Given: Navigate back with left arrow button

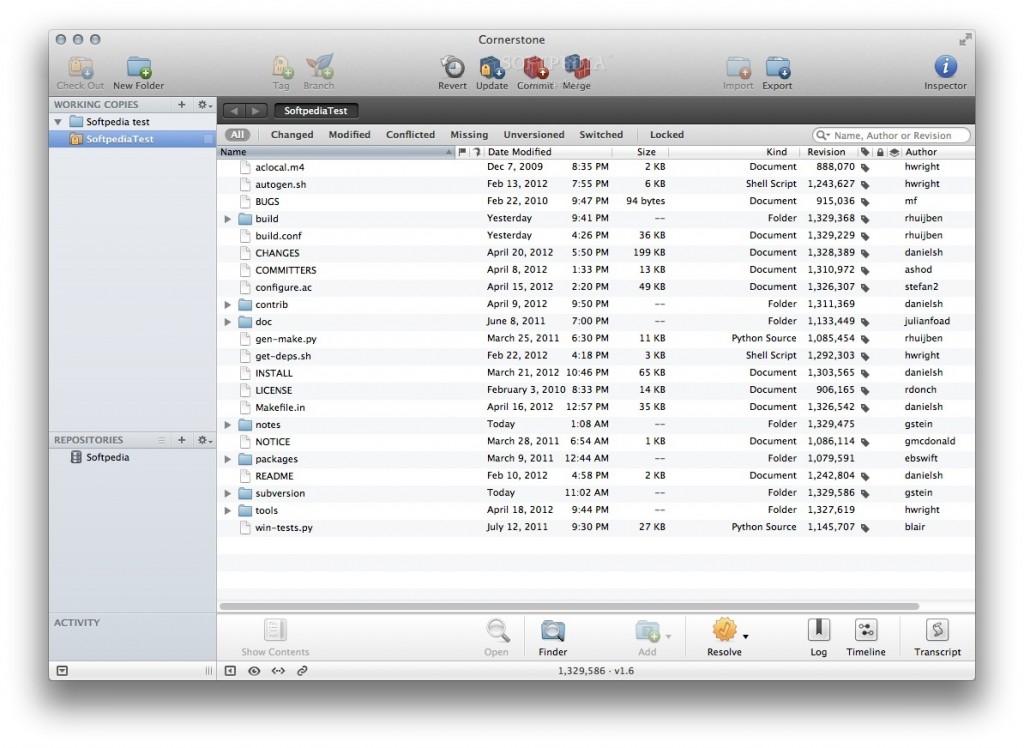Looking at the screenshot, I should click(x=234, y=111).
